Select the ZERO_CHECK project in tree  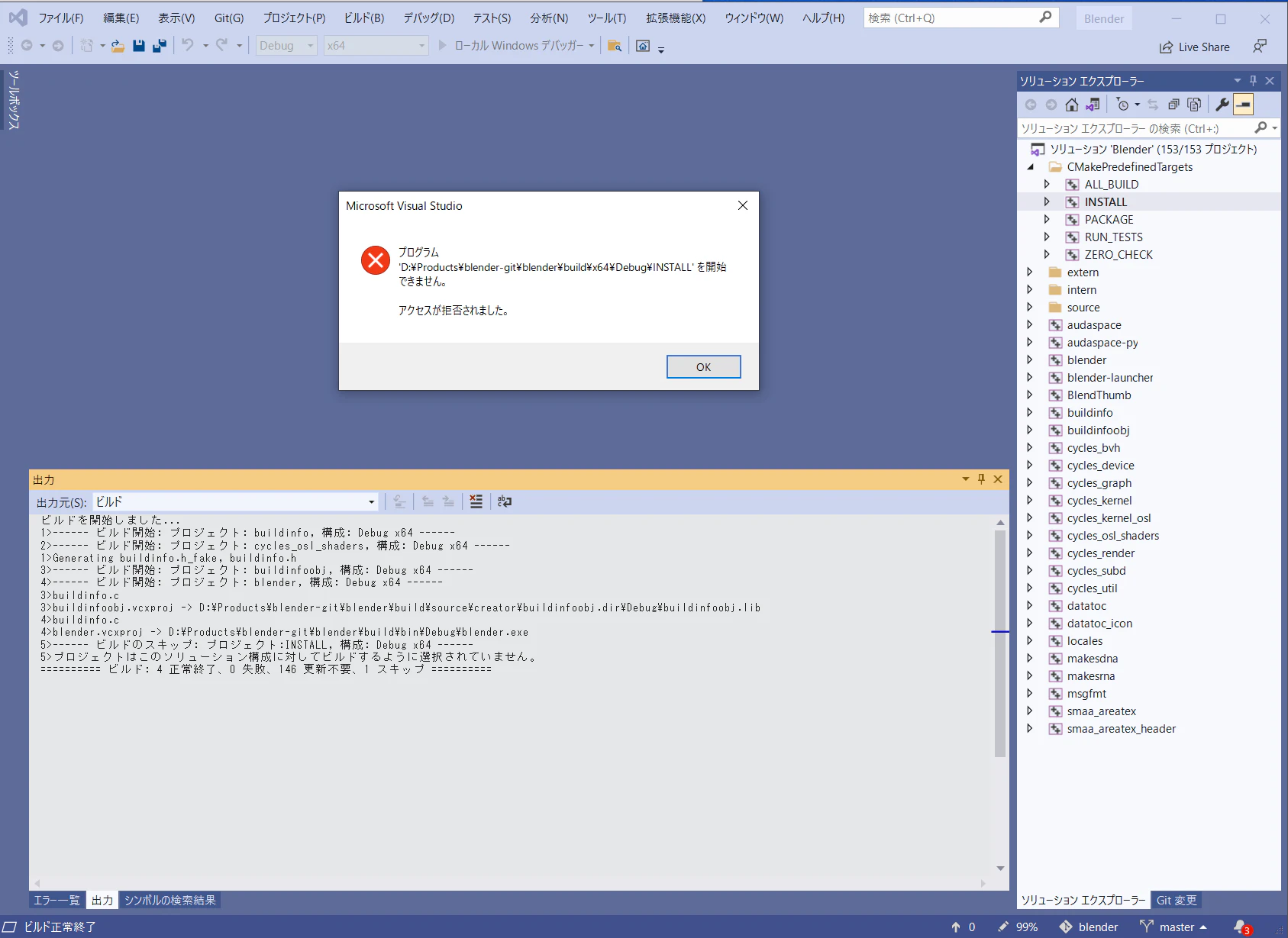coord(1119,255)
